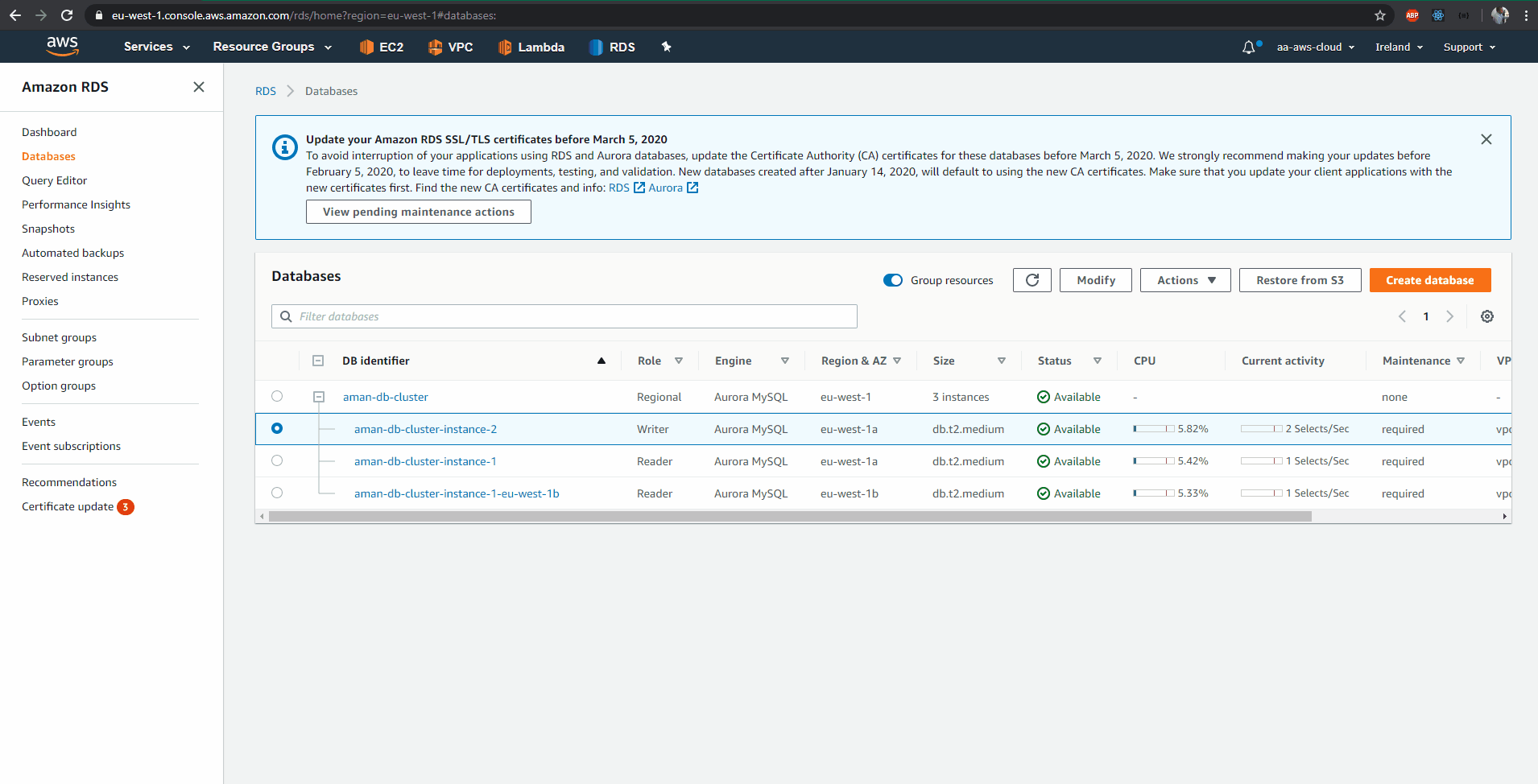The height and width of the screenshot is (784, 1538).
Task: Toggle the Group resources switch
Action: (893, 280)
